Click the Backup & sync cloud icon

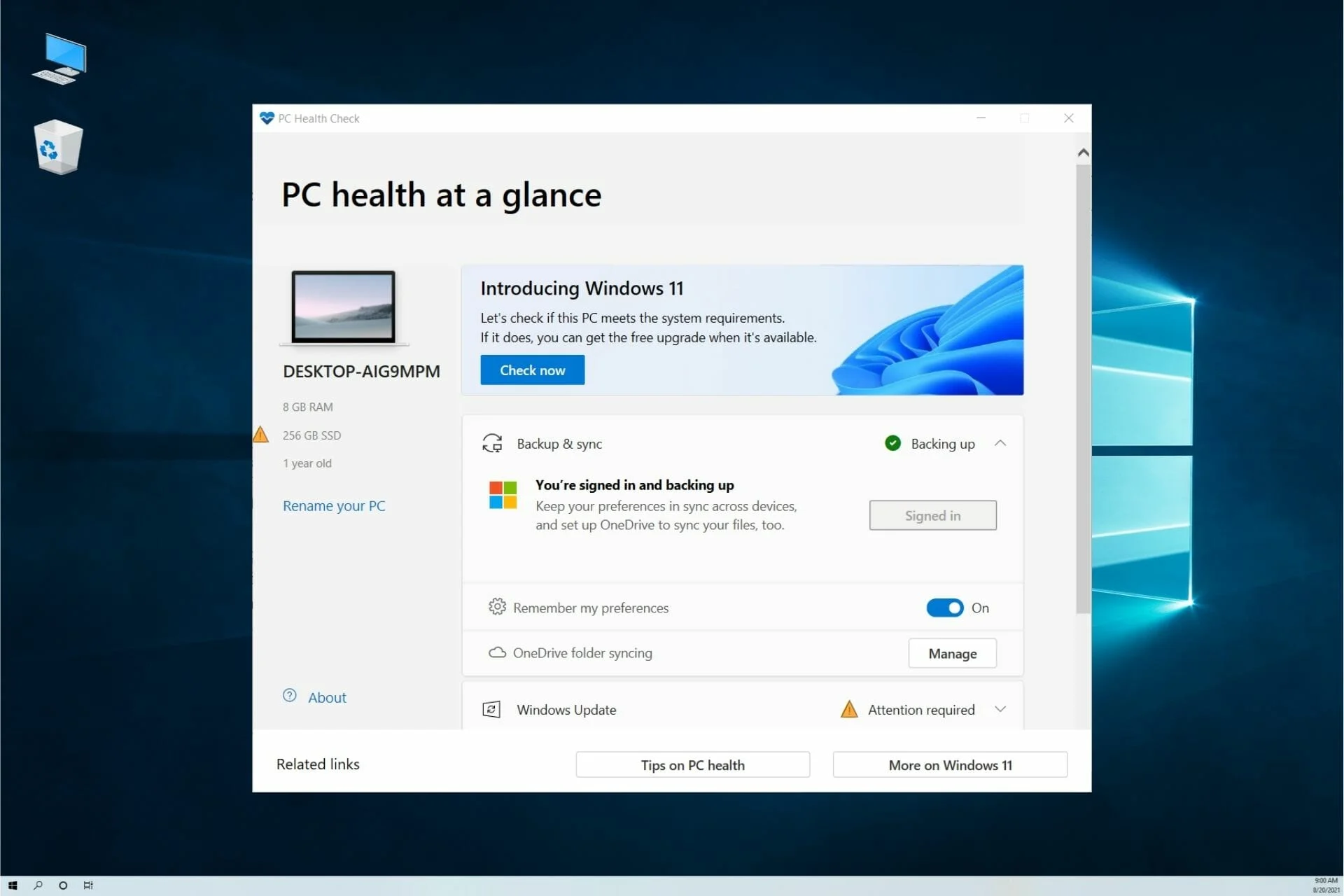tap(492, 443)
